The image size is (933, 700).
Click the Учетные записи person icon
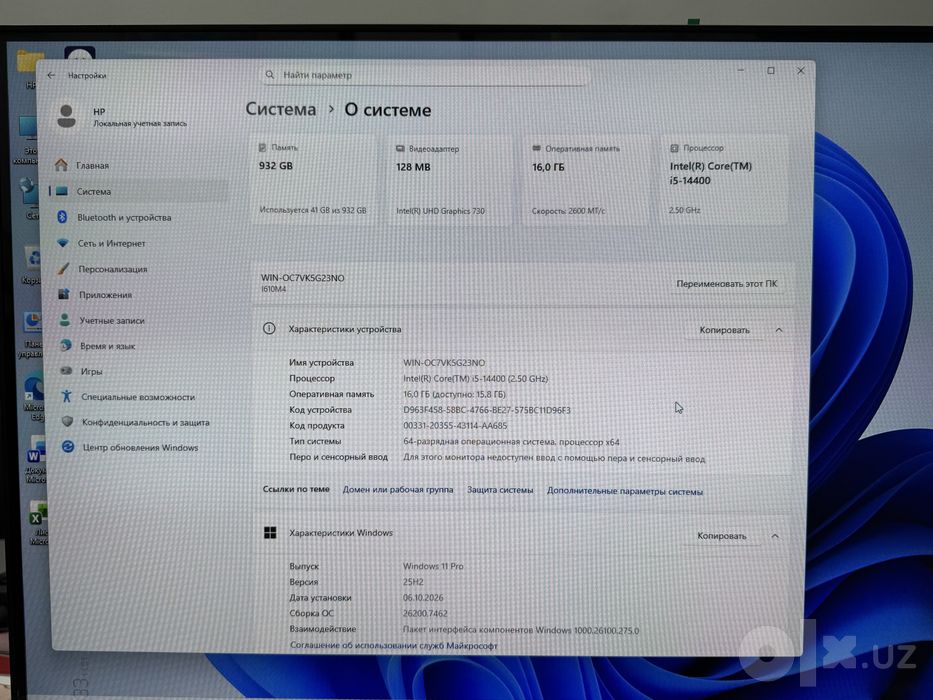click(65, 320)
